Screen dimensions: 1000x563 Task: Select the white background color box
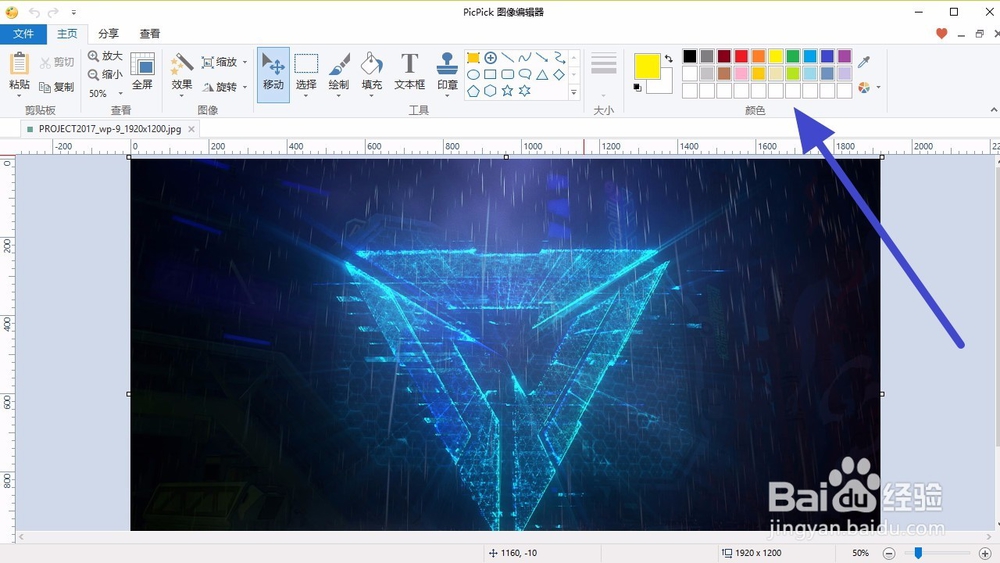tap(663, 85)
